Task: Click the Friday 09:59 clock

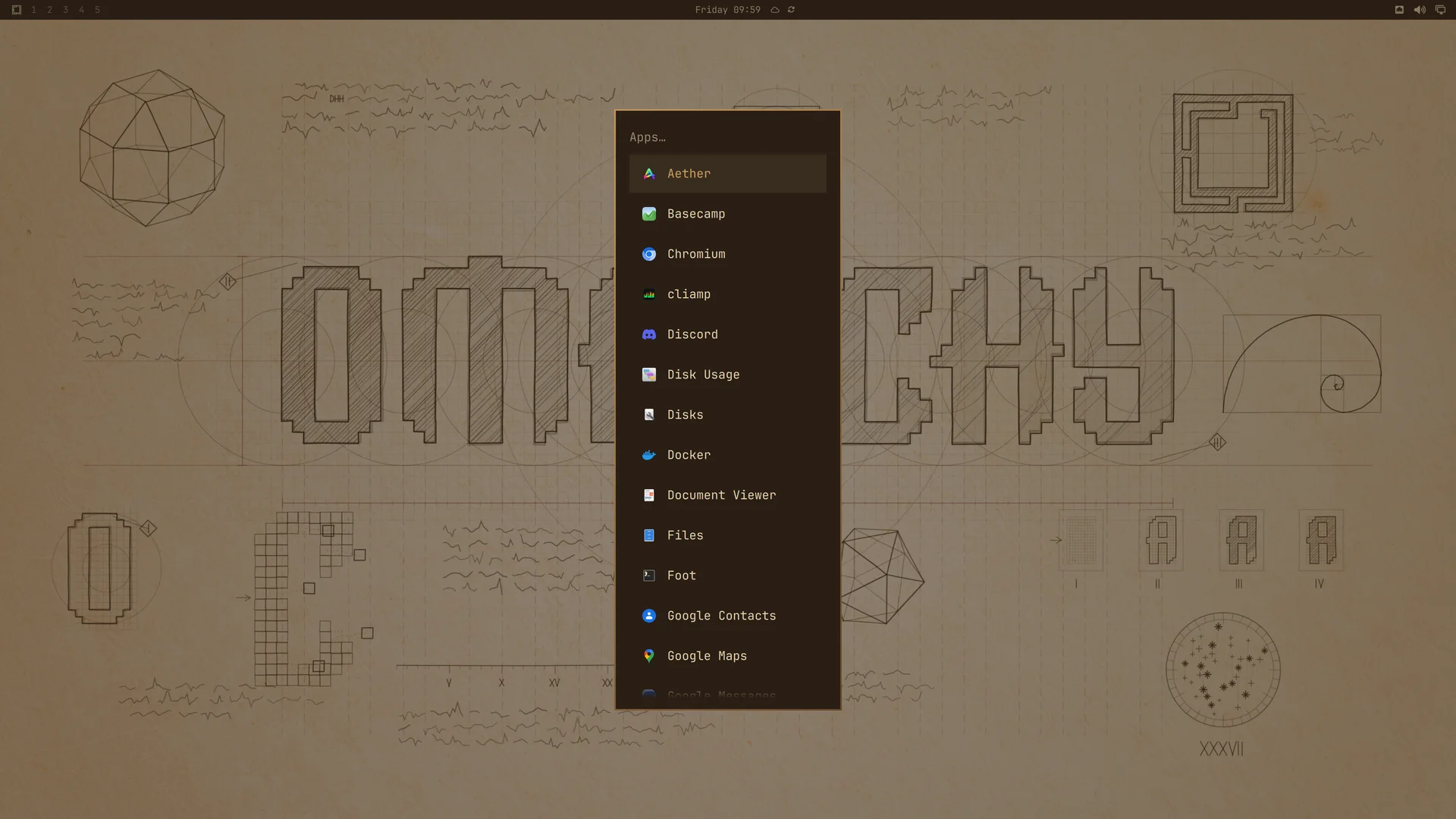Action: 727,10
